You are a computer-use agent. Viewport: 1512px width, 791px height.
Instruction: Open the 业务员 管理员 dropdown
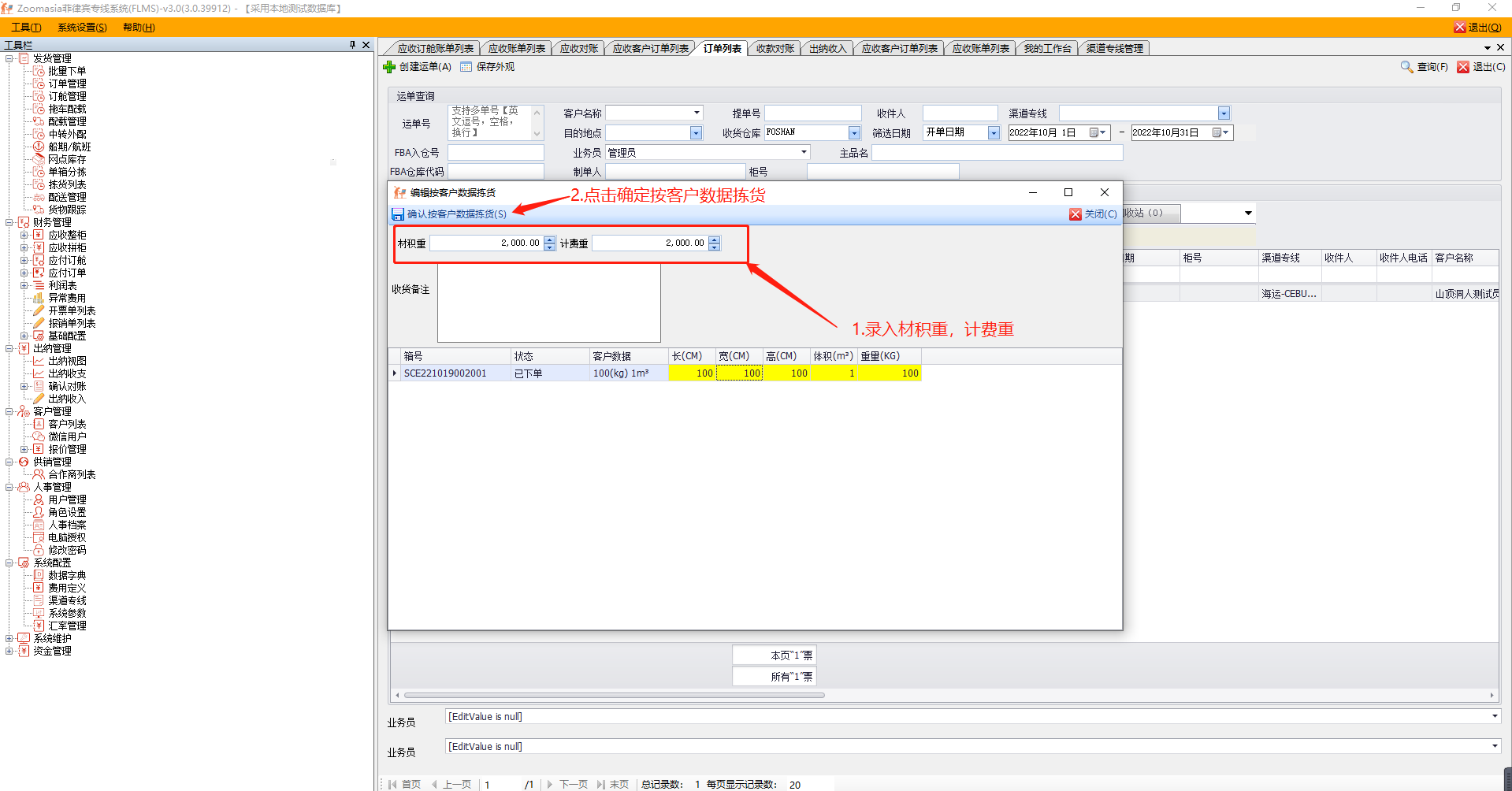click(804, 152)
